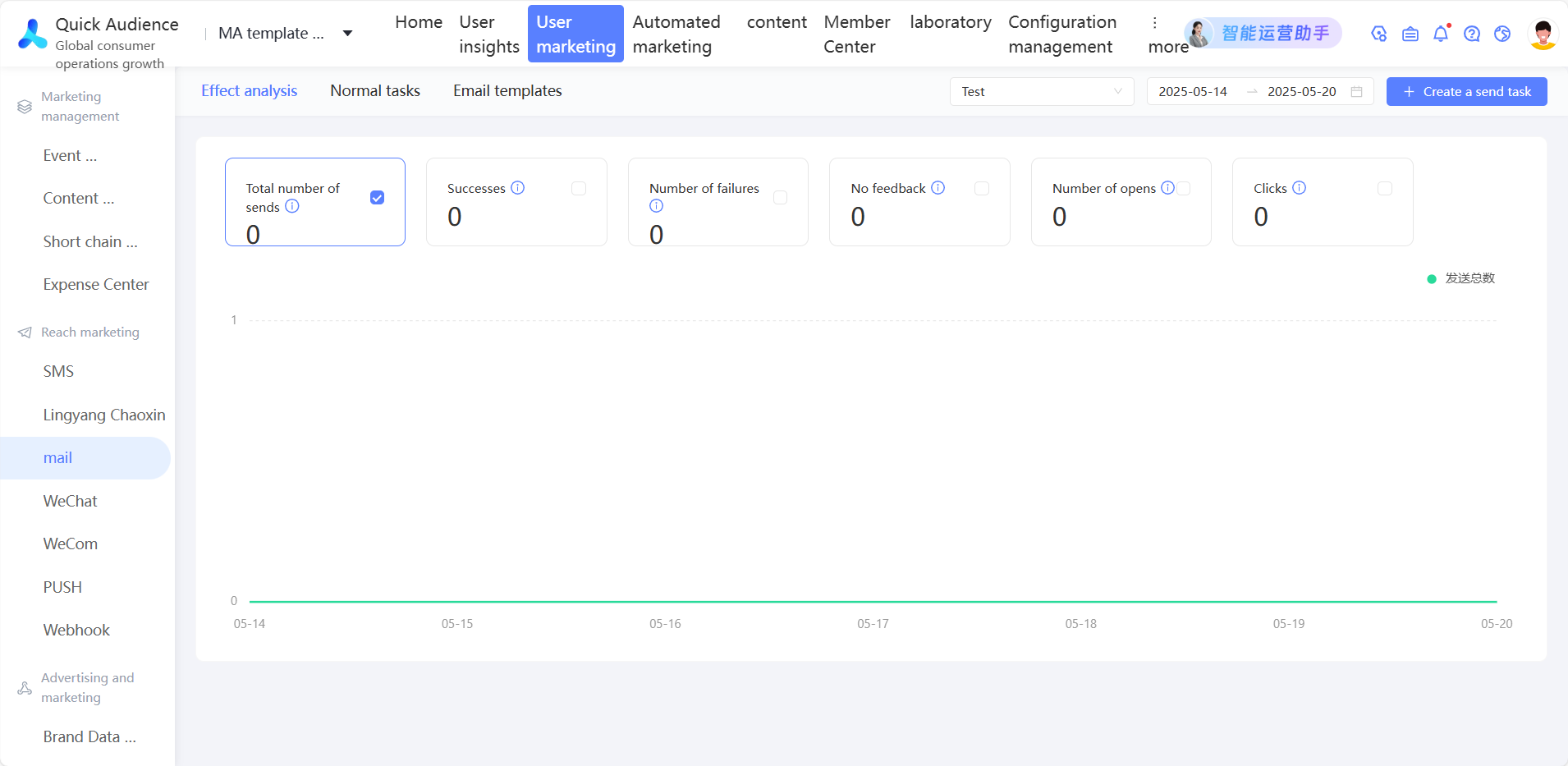
Task: Click the 05-17 chart axis label
Action: pyautogui.click(x=873, y=624)
